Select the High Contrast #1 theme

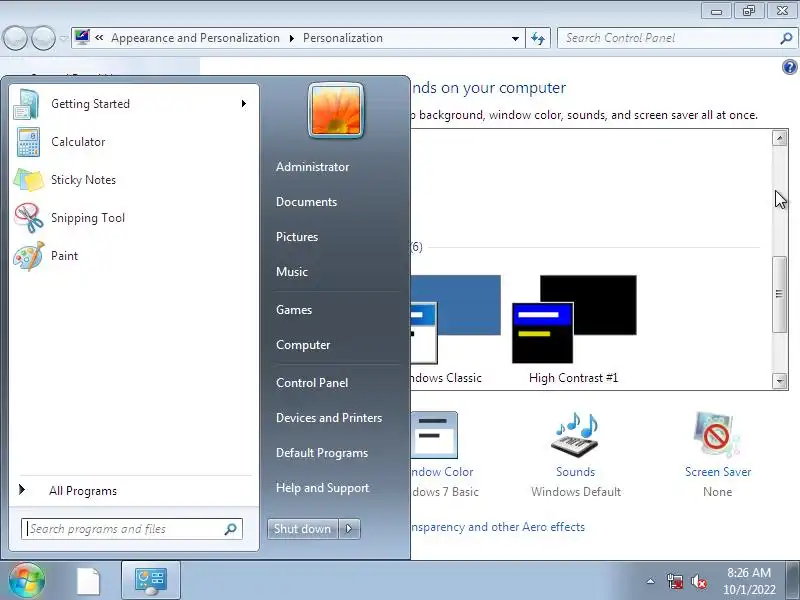[574, 329]
